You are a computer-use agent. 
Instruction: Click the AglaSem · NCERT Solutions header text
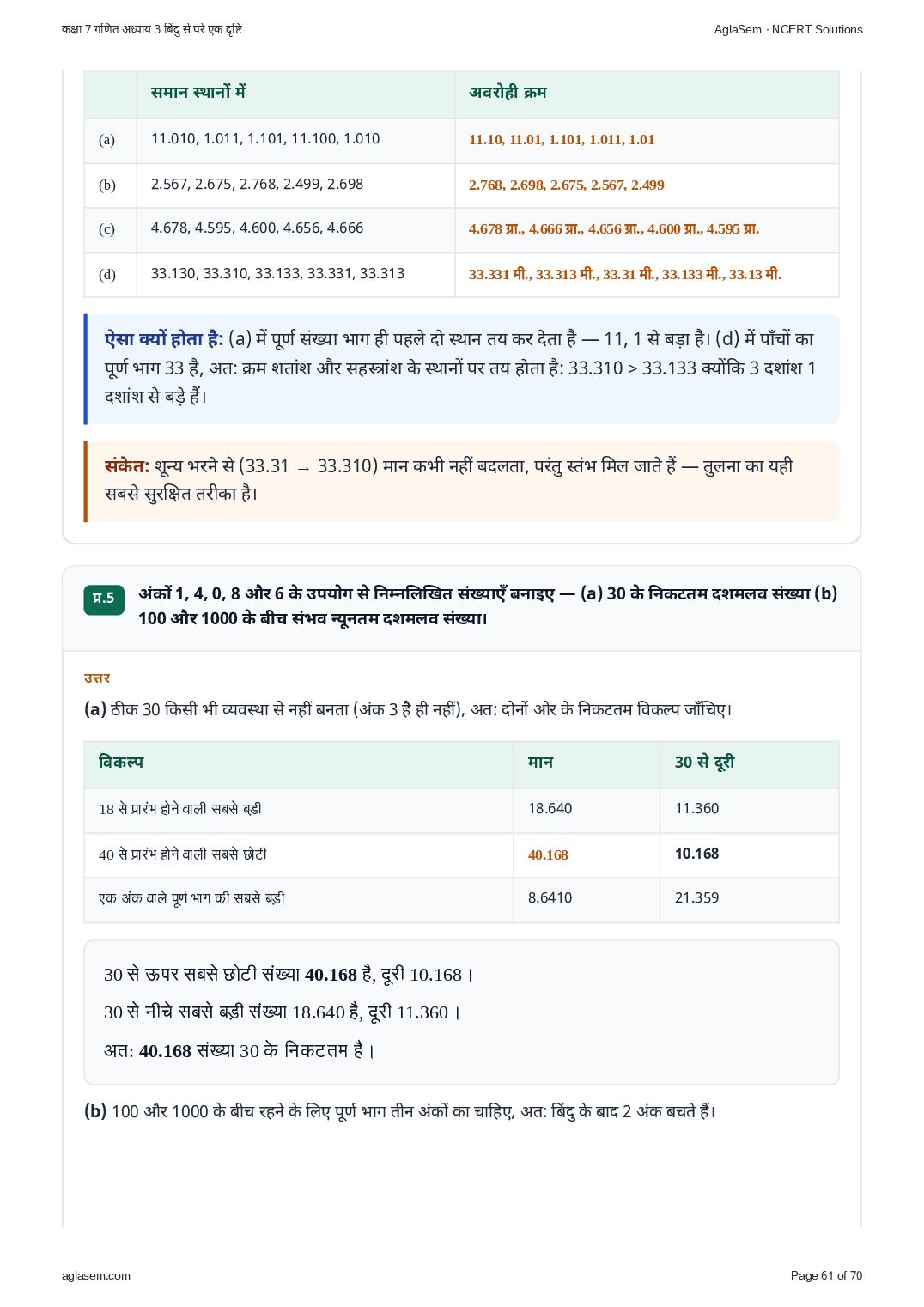[x=787, y=29]
